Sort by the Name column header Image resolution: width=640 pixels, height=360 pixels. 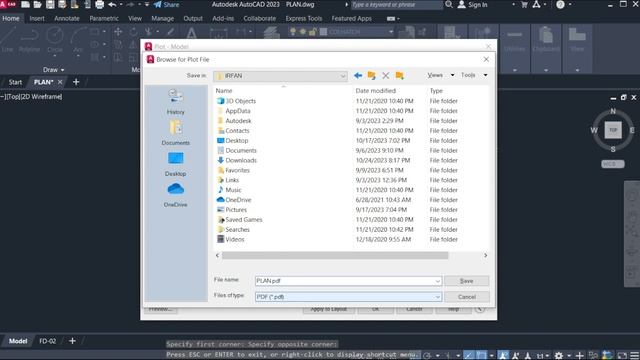(x=224, y=91)
